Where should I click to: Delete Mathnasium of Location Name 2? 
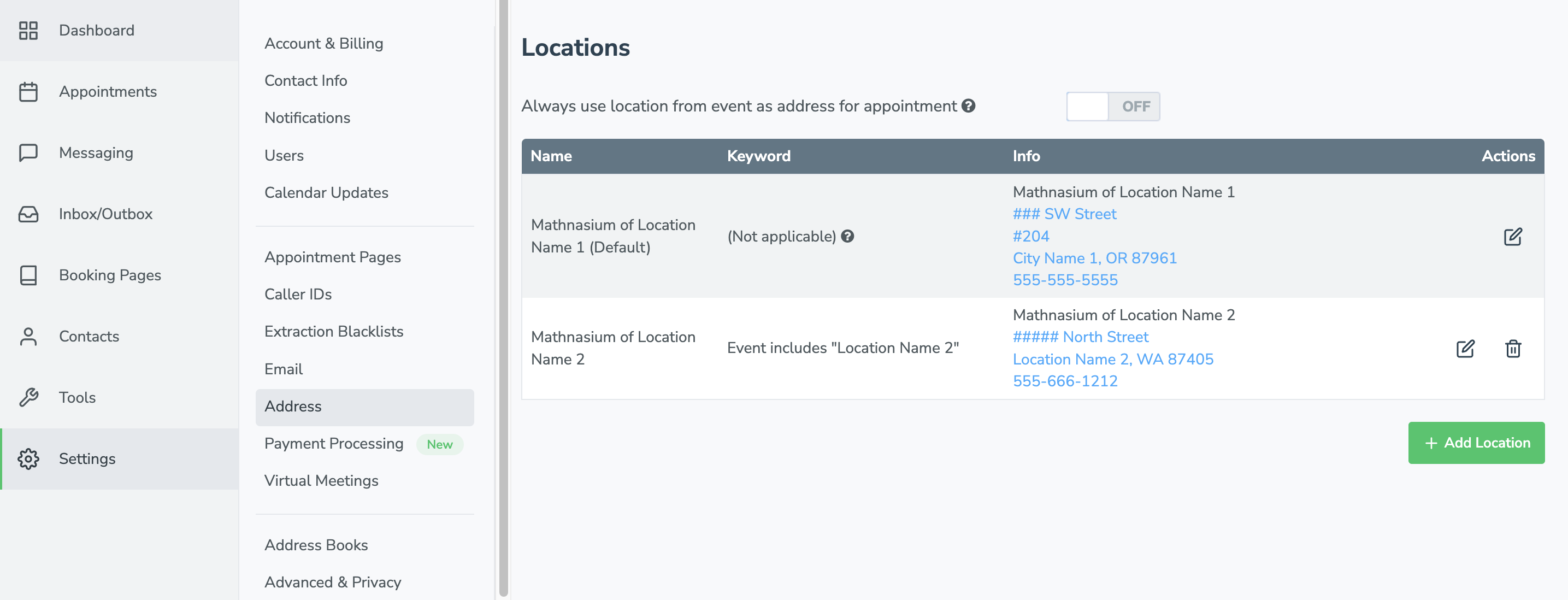[x=1513, y=348]
